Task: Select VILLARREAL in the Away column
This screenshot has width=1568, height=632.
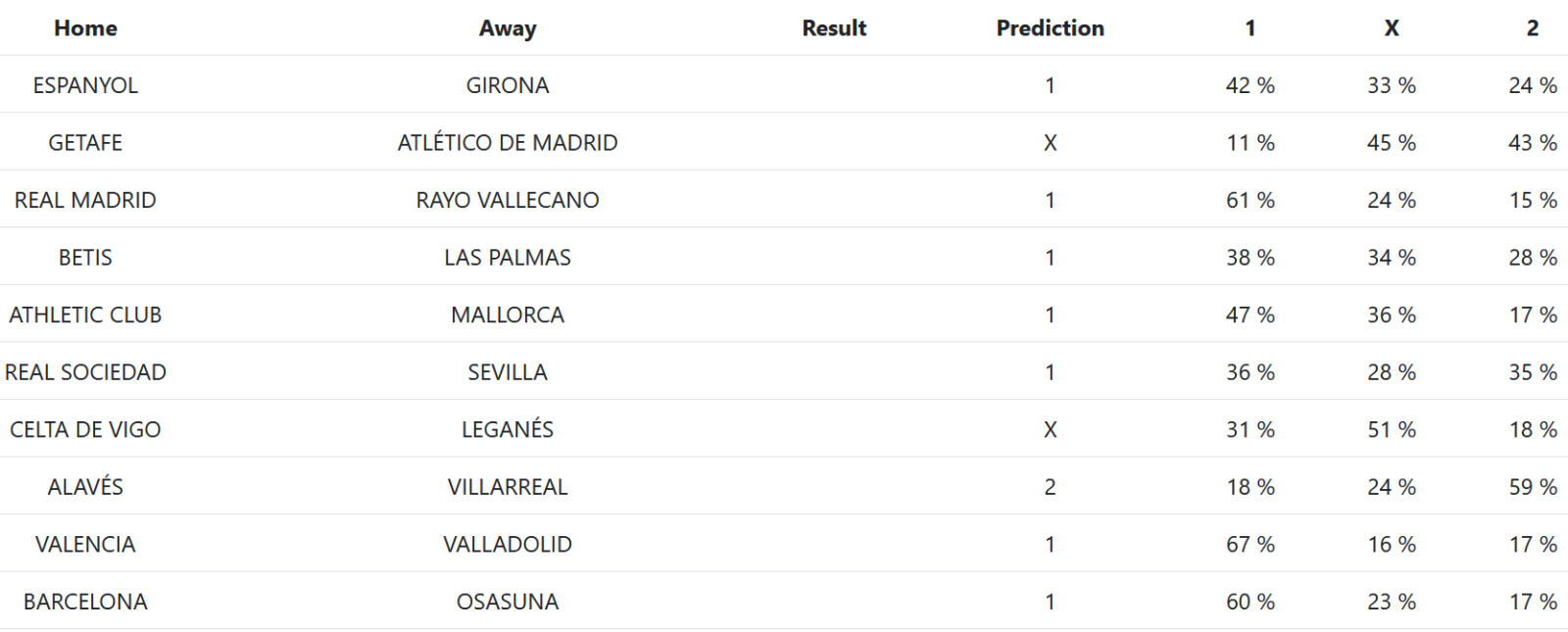Action: coord(508,487)
